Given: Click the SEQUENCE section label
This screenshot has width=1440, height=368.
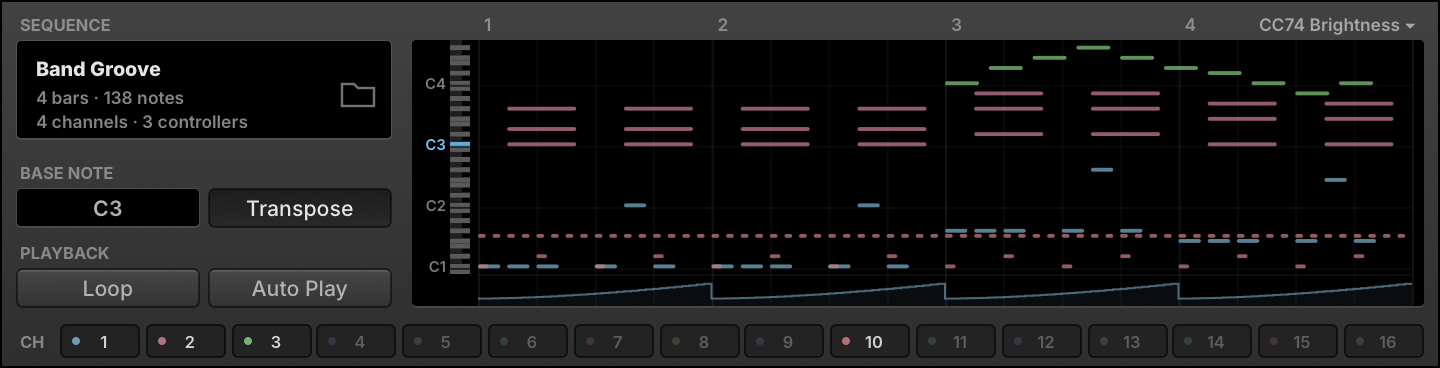Looking at the screenshot, I should pyautogui.click(x=65, y=25).
